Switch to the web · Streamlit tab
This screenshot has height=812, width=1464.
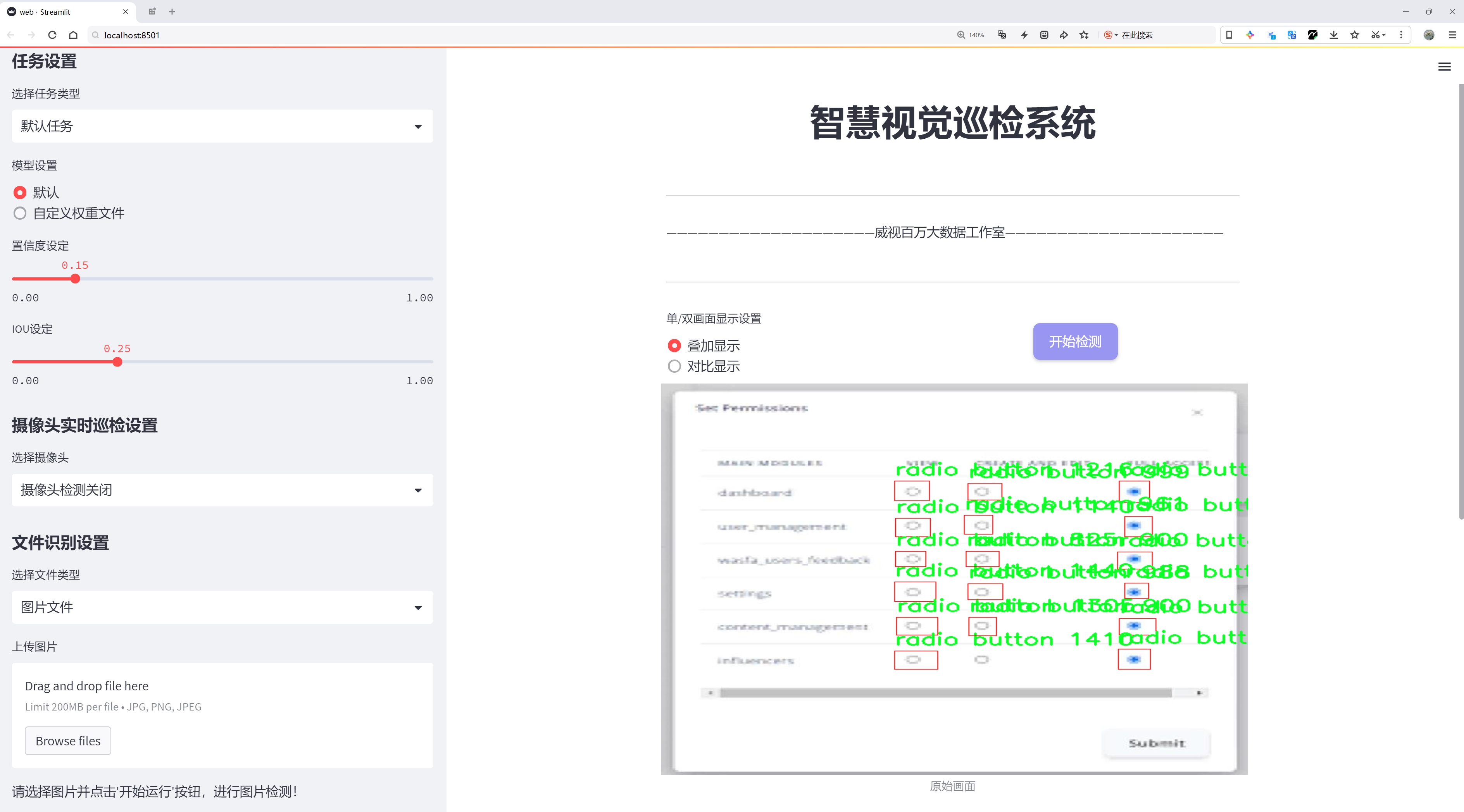pyautogui.click(x=62, y=11)
